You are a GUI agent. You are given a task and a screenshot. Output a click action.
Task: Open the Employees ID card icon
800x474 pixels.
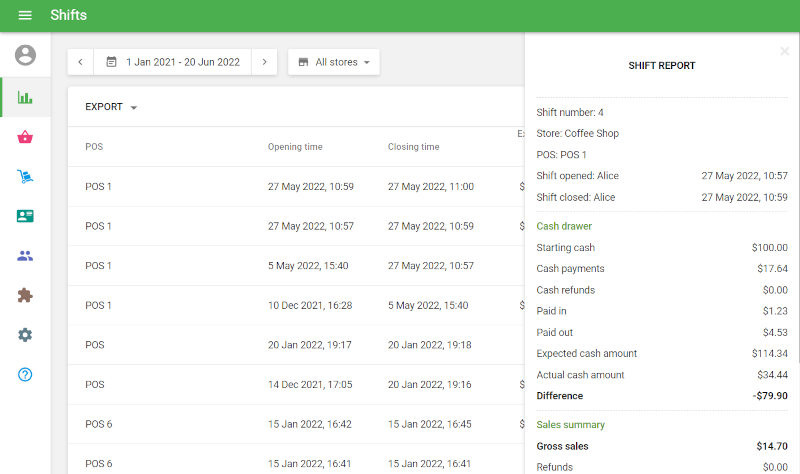pos(25,216)
